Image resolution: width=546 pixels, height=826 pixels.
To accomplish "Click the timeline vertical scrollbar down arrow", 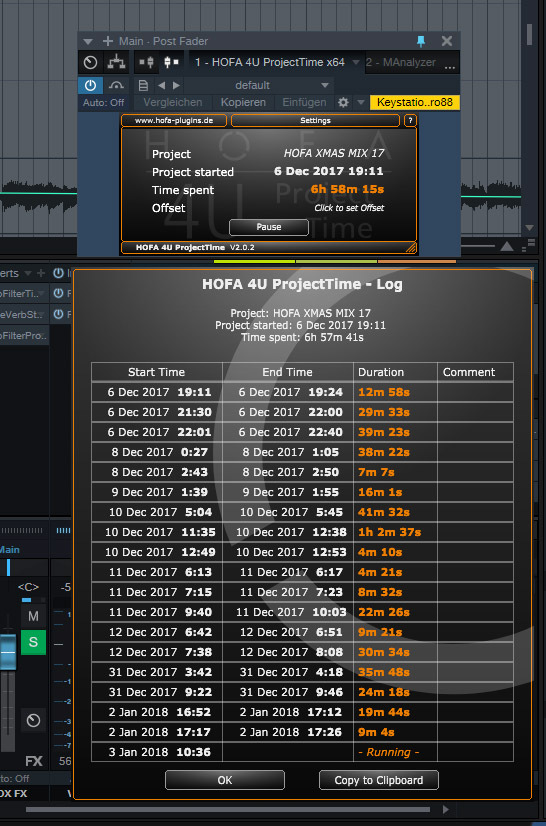I will [x=530, y=228].
